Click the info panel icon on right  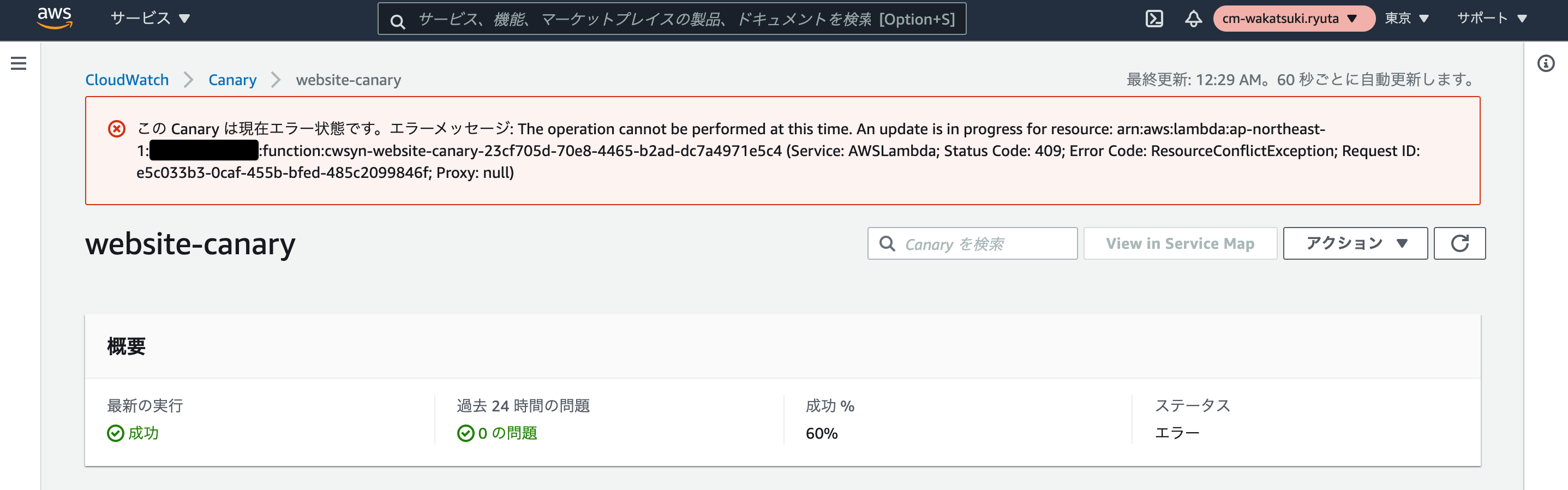(x=1545, y=63)
